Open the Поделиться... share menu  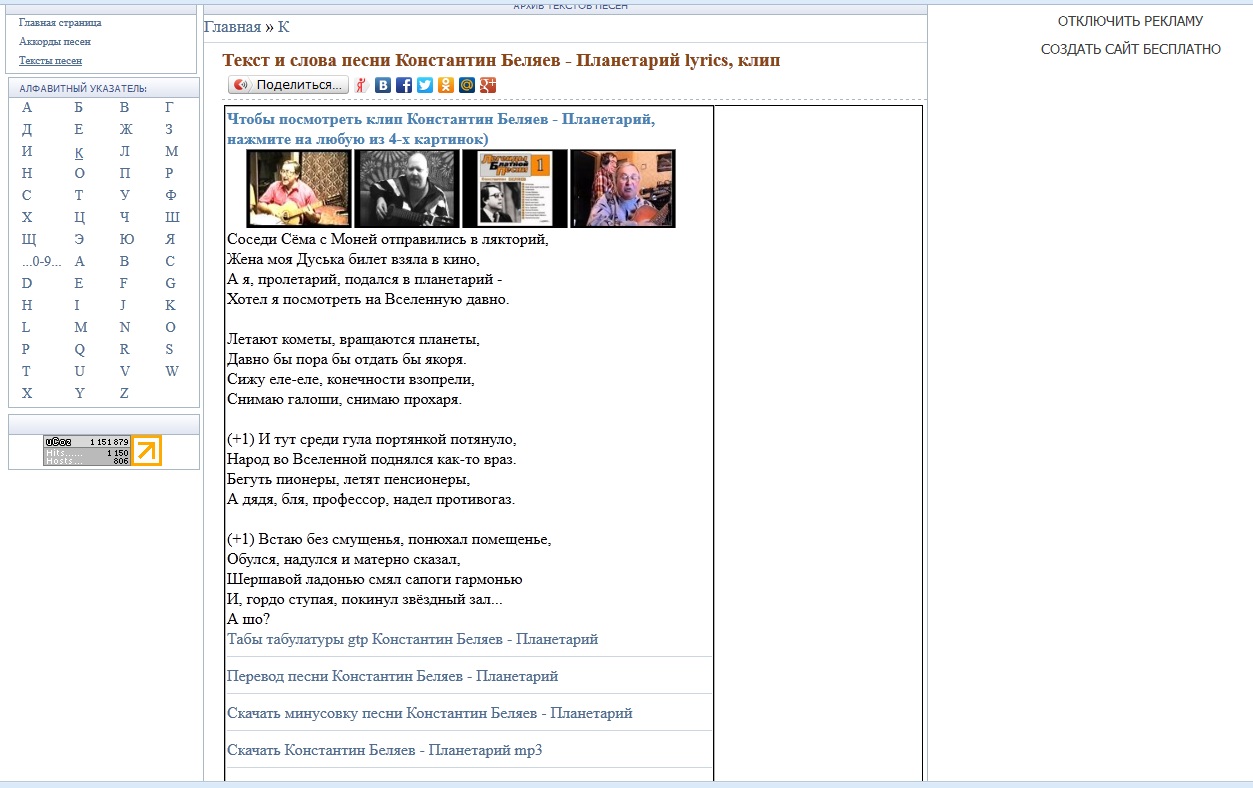click(x=289, y=85)
